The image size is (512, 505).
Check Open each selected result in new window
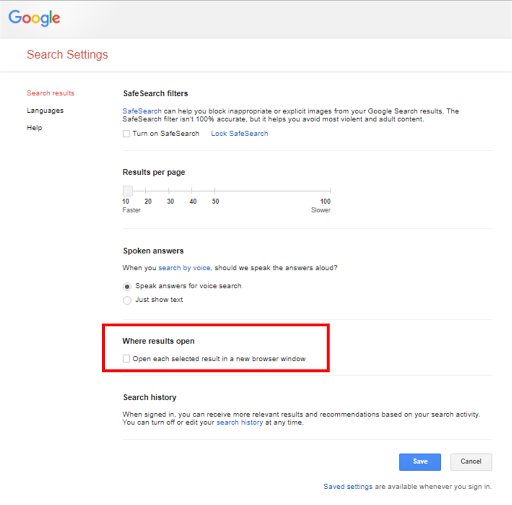click(x=126, y=359)
